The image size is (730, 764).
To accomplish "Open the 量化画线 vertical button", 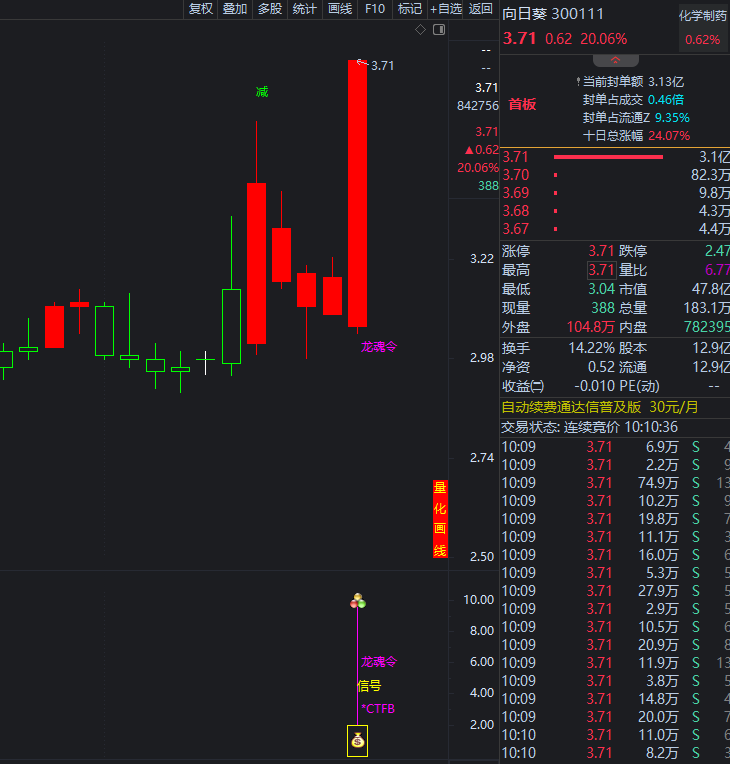I will (x=440, y=519).
